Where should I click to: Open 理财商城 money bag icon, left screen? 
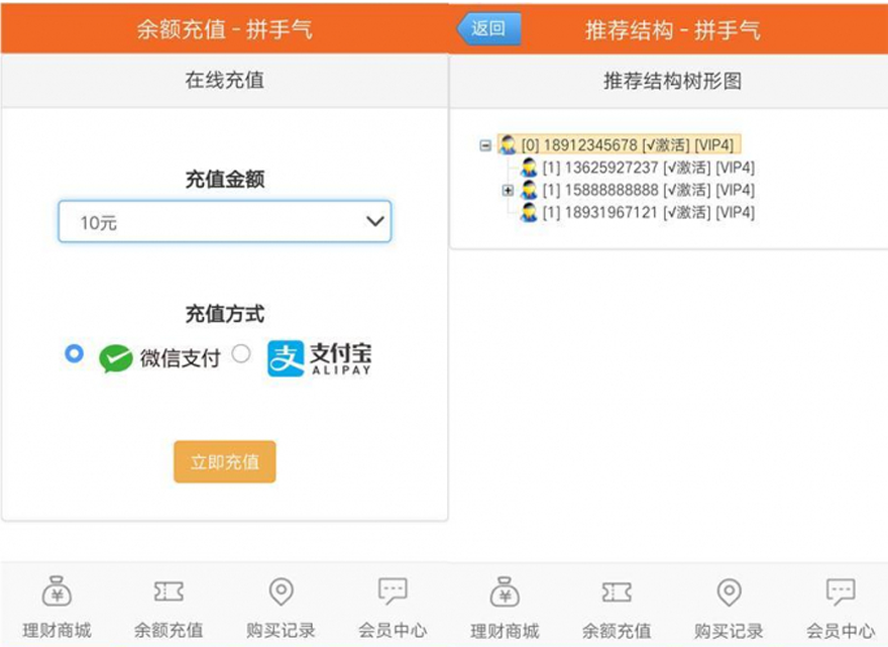57,591
